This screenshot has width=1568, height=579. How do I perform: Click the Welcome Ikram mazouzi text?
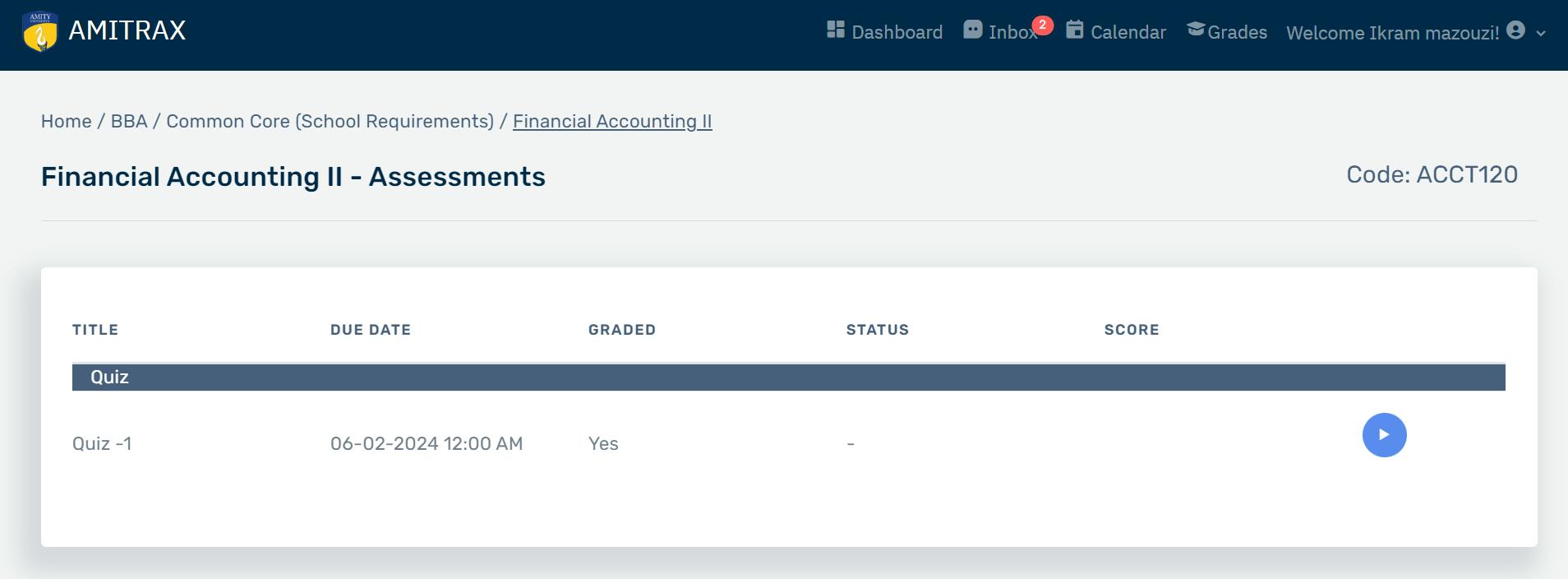(1392, 33)
